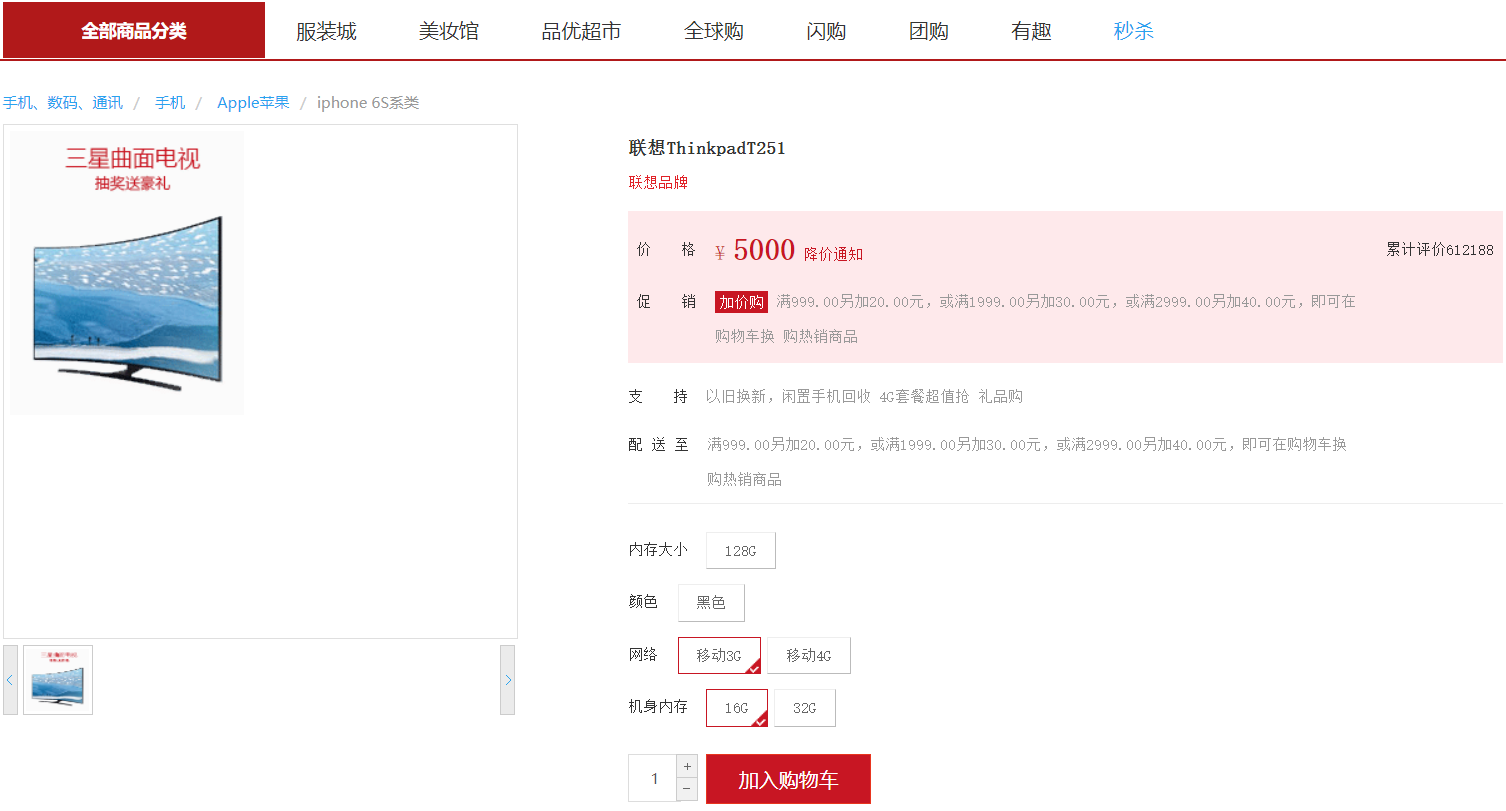Select the small TV thumbnail image
The height and width of the screenshot is (811, 1506).
(x=58, y=680)
